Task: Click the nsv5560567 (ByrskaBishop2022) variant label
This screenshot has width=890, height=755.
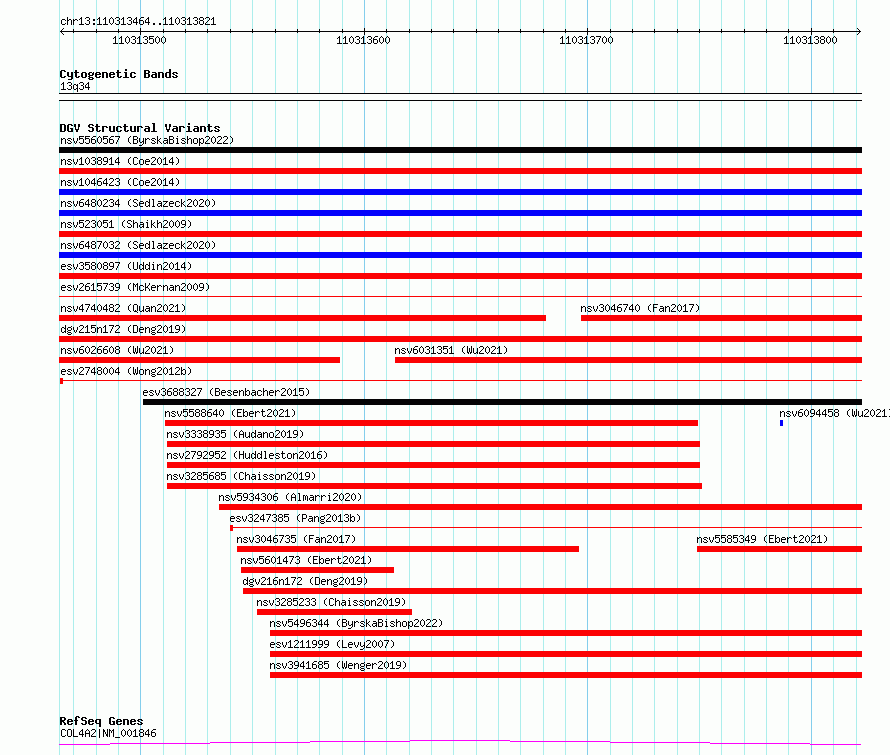Action: coord(147,140)
